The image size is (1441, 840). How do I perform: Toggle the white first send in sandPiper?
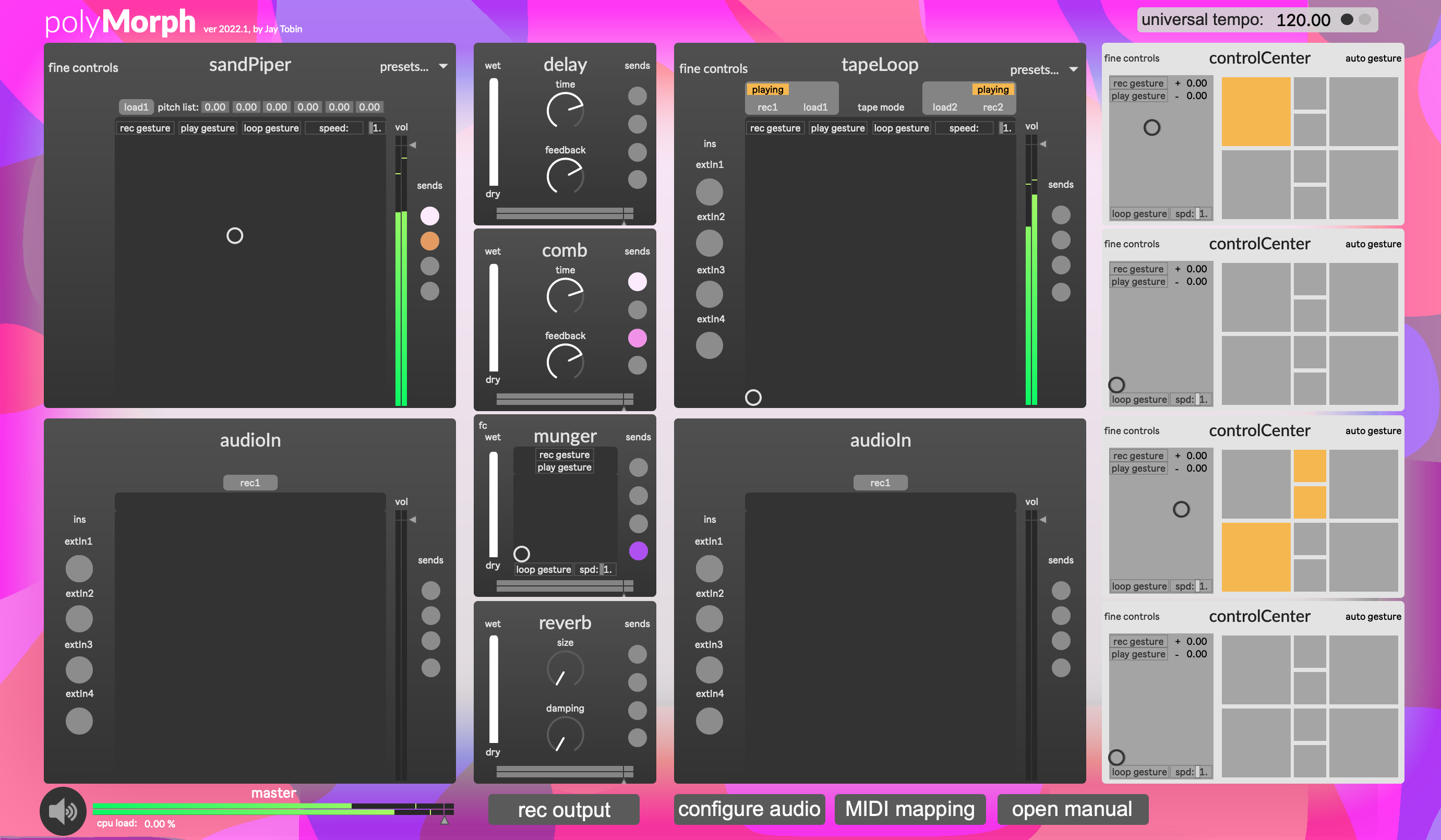(x=429, y=216)
